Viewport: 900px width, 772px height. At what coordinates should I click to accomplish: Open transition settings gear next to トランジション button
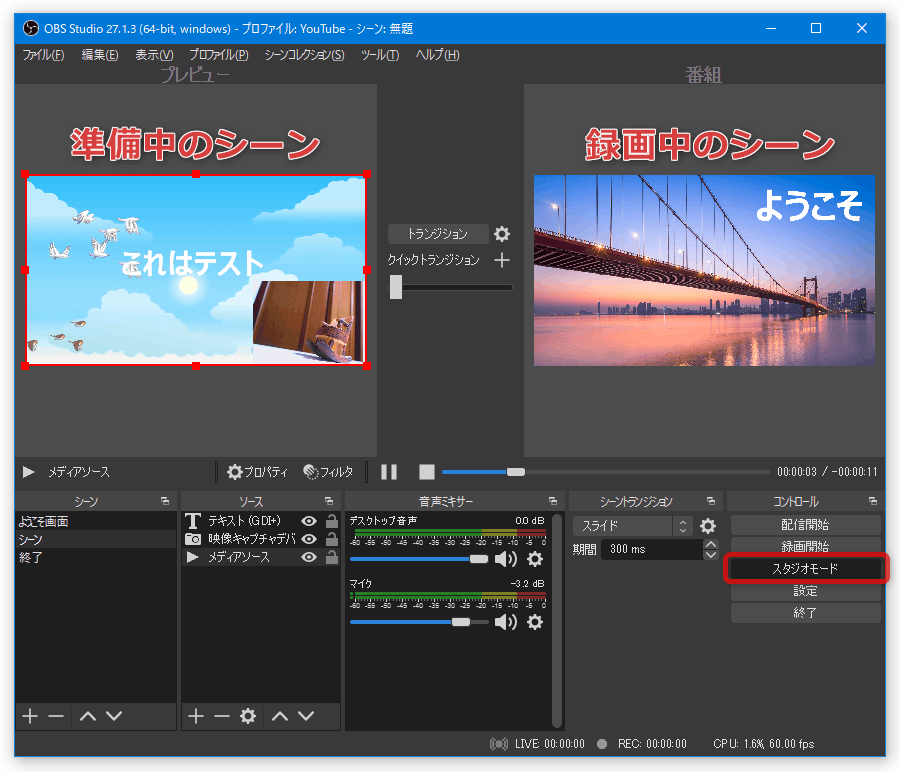coord(502,234)
